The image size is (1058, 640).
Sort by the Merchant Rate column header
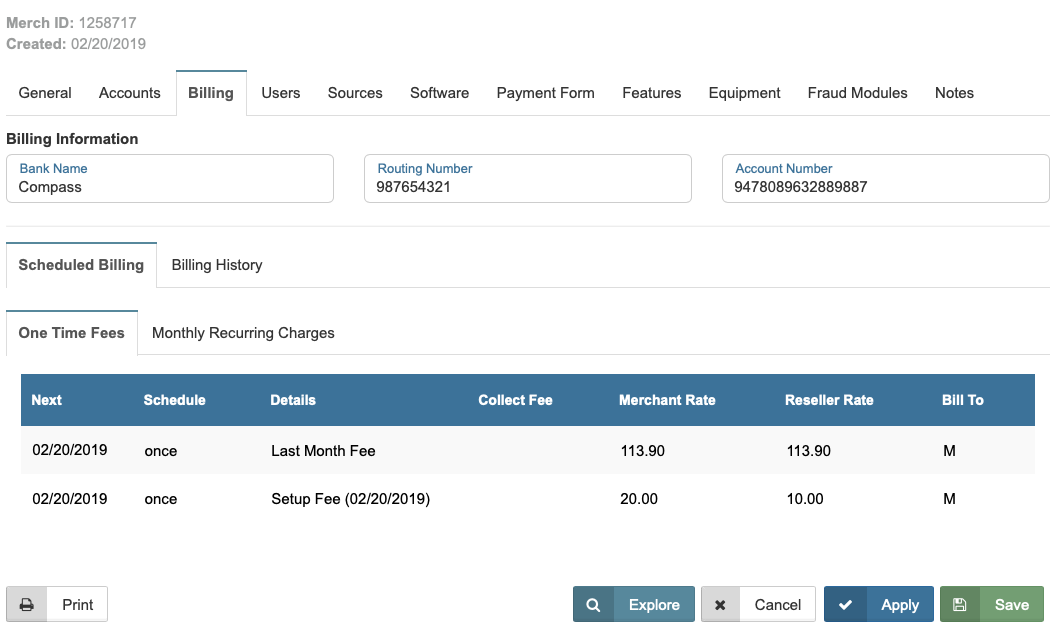pyautogui.click(x=667, y=400)
